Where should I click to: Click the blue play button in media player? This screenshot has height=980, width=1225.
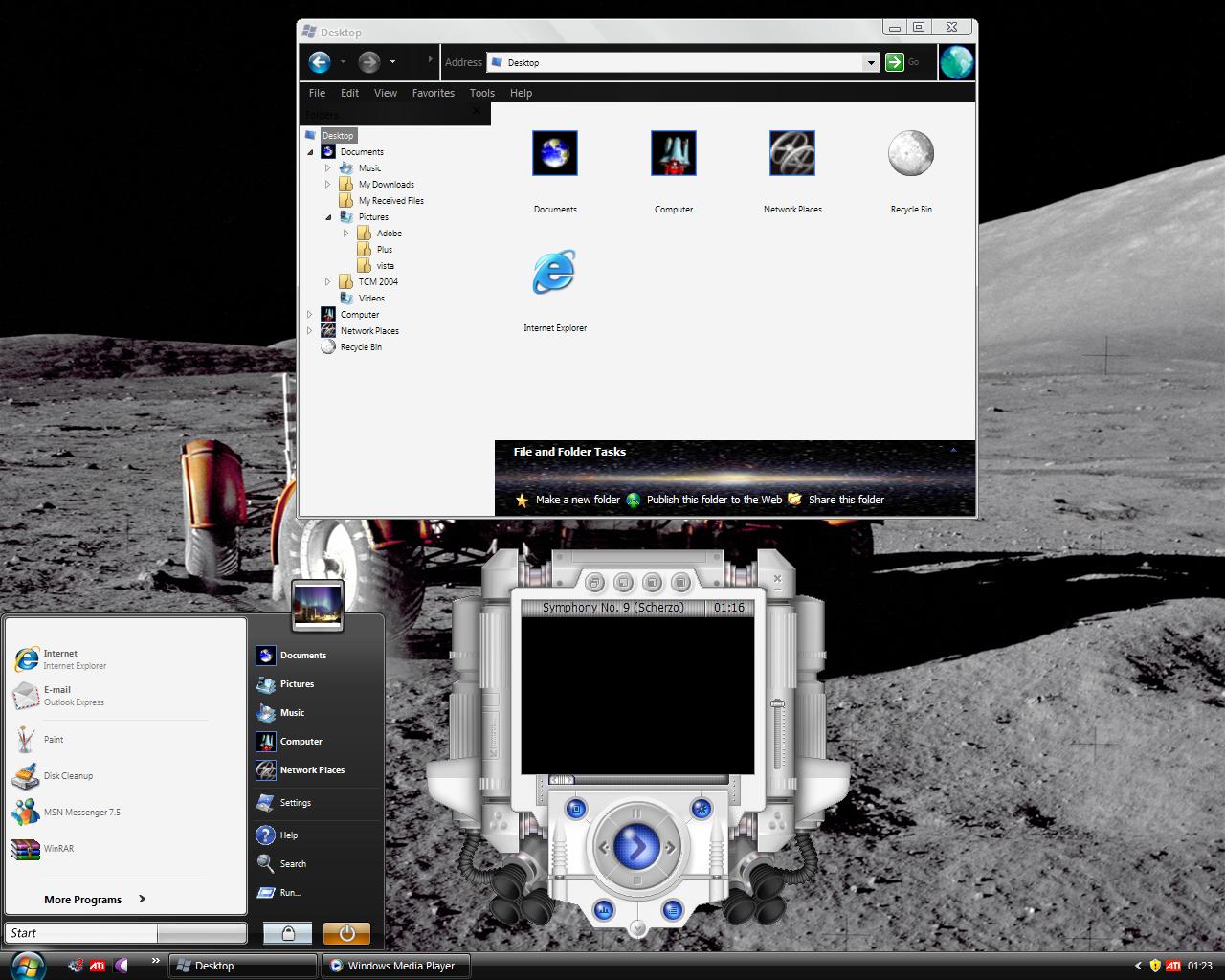pyautogui.click(x=636, y=847)
